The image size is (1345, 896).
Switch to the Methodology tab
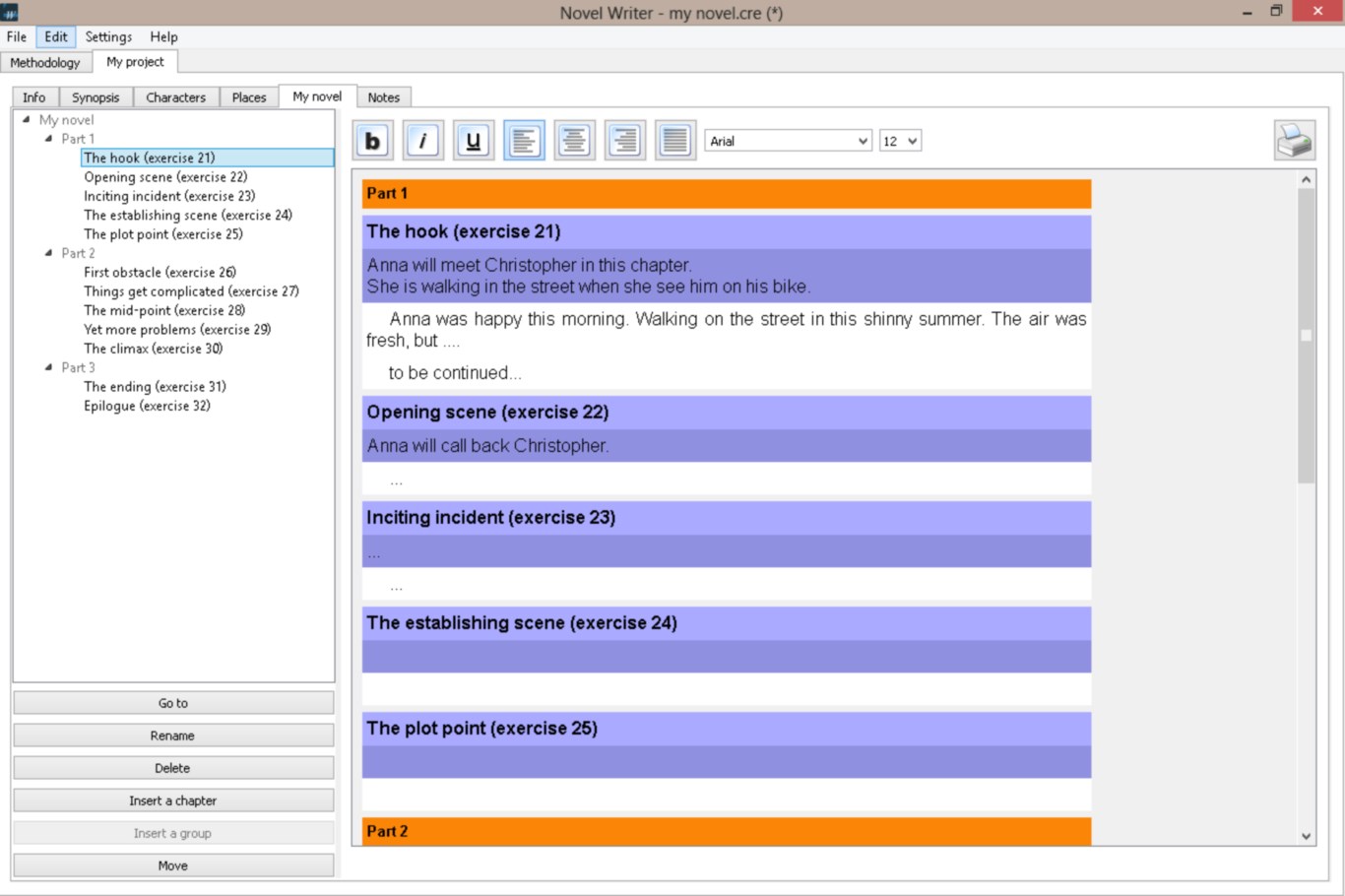(45, 62)
